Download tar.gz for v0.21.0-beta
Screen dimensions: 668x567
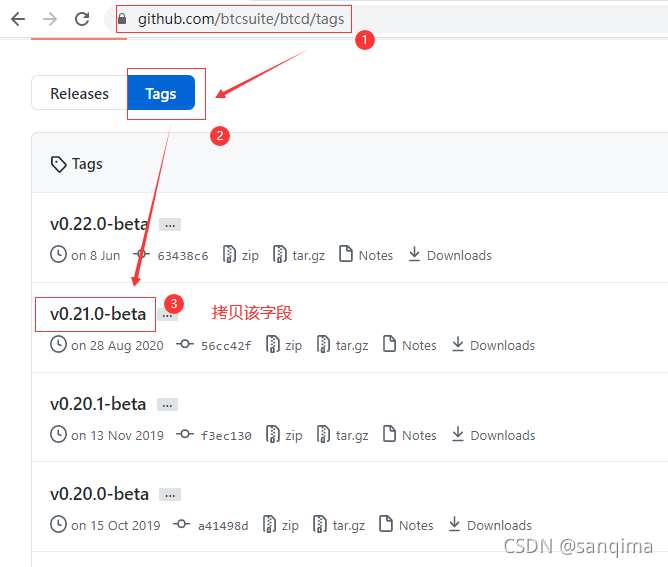(343, 345)
